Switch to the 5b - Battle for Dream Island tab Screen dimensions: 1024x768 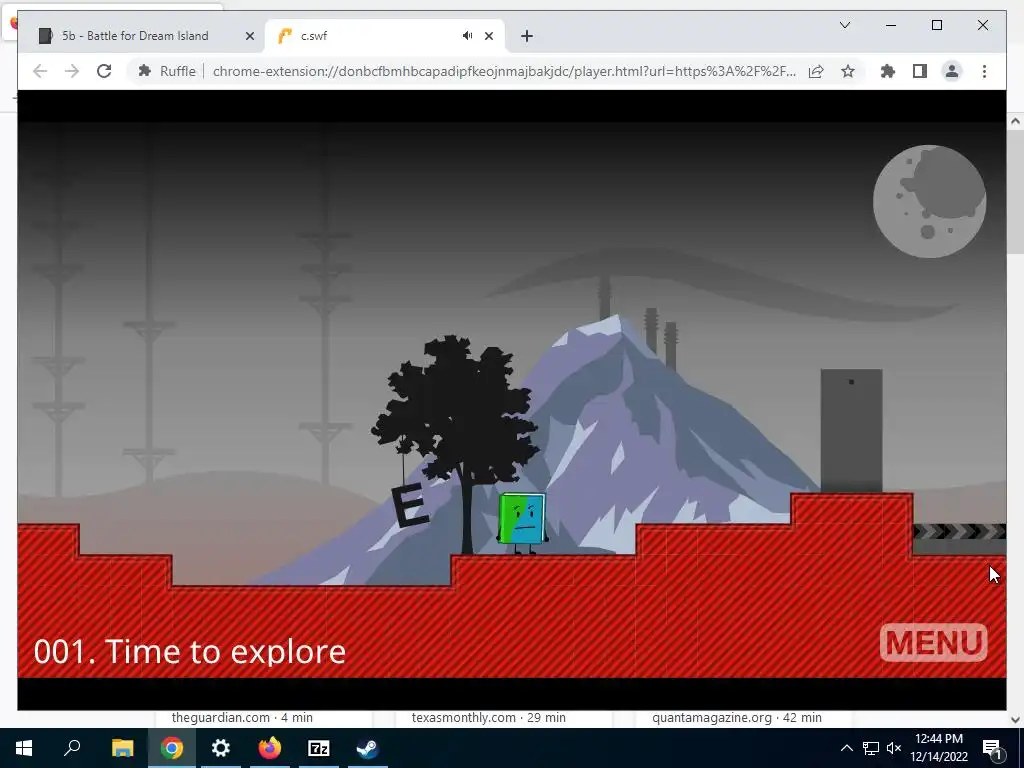pos(135,36)
